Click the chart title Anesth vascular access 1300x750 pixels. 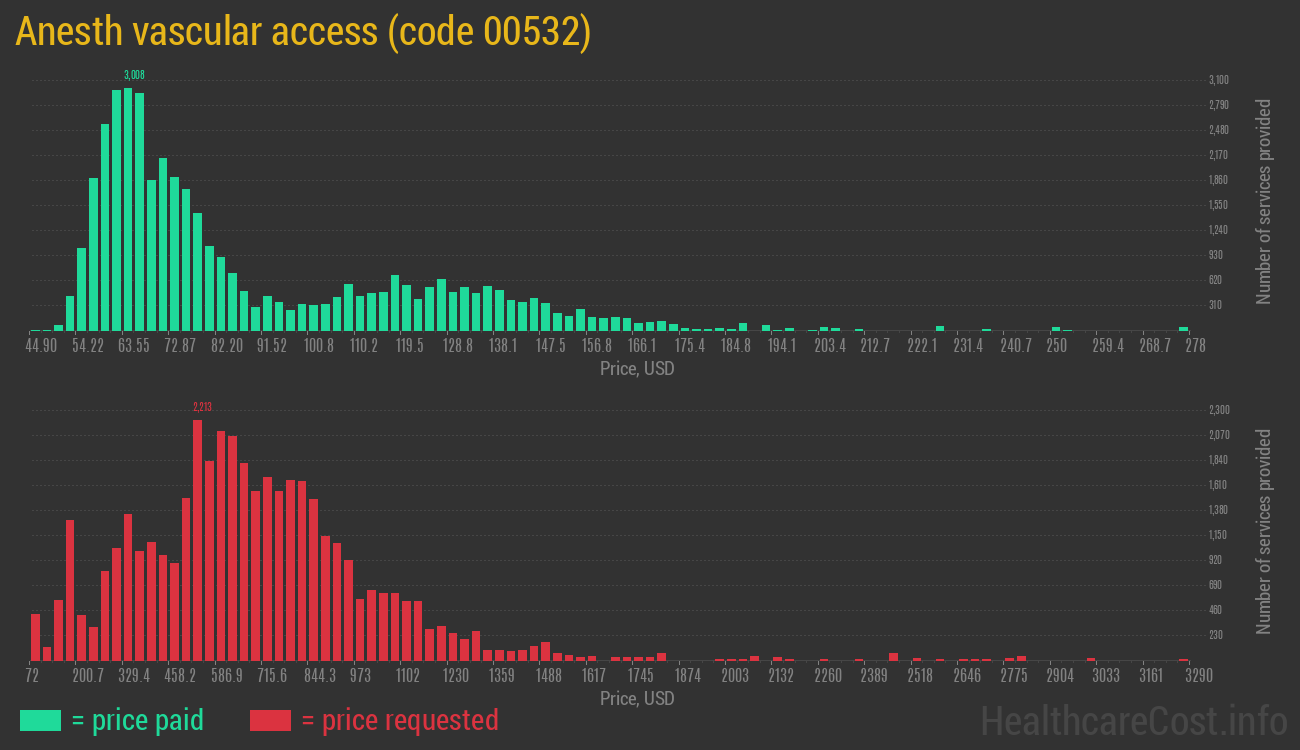point(303,33)
